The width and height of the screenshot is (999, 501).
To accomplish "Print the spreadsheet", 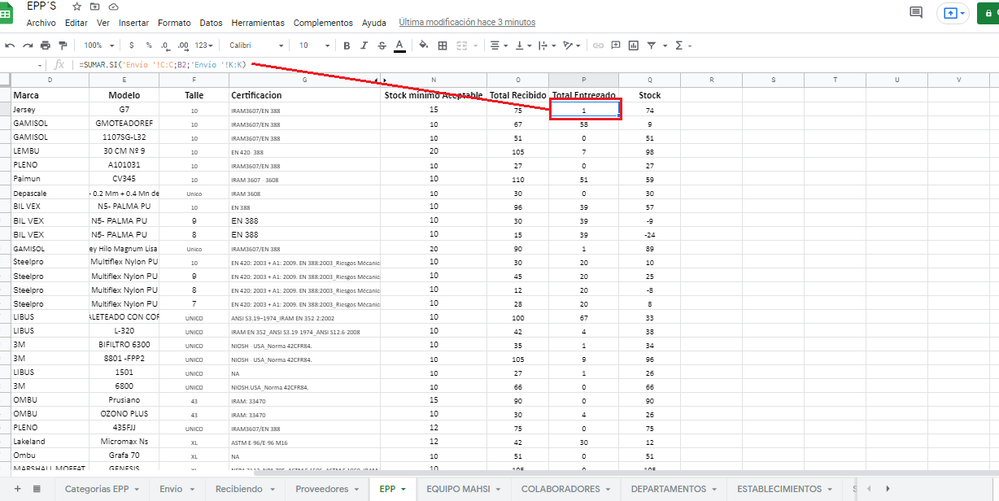I will [45, 45].
